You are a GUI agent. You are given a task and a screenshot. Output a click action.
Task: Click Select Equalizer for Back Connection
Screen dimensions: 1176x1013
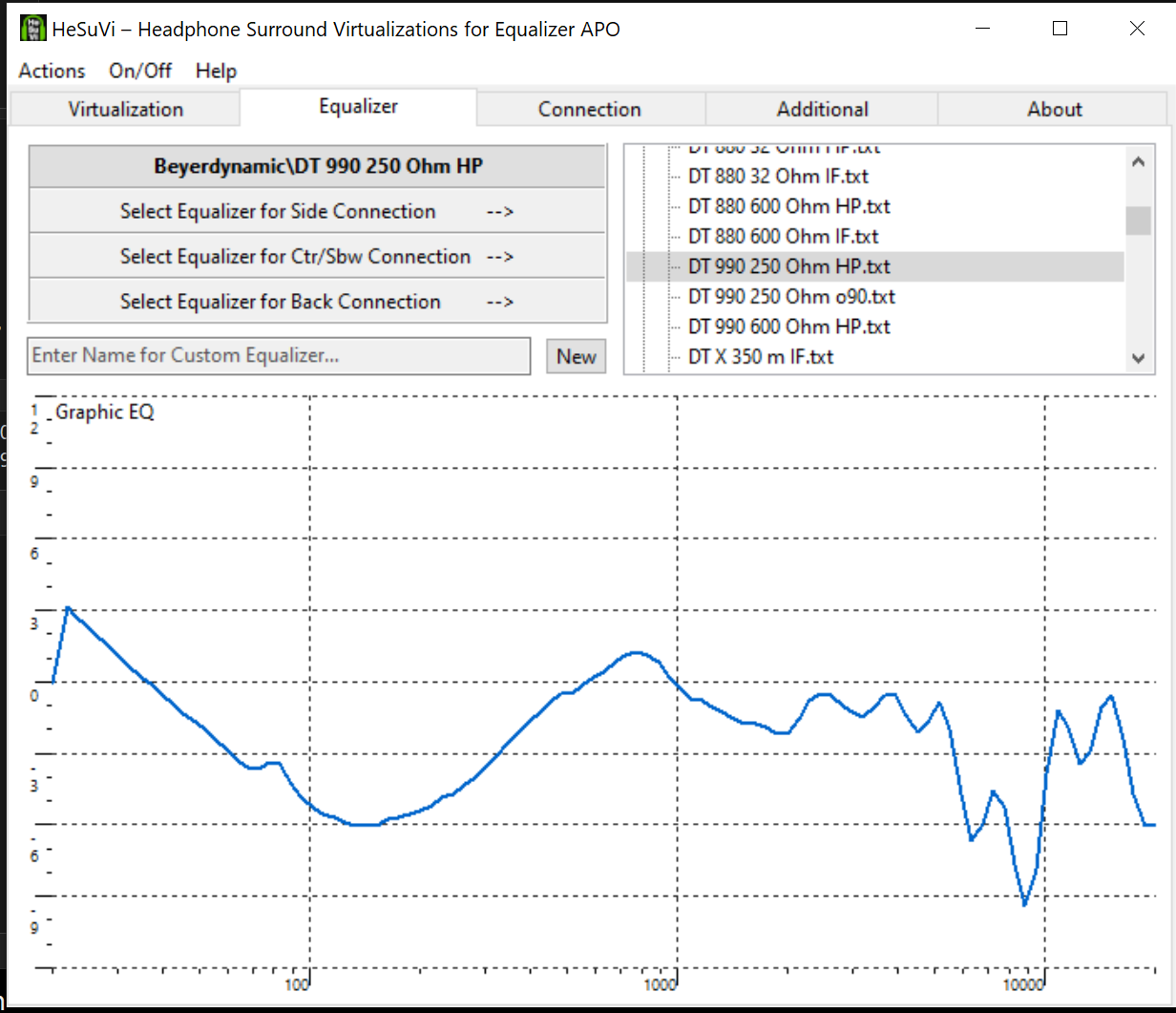tap(318, 302)
